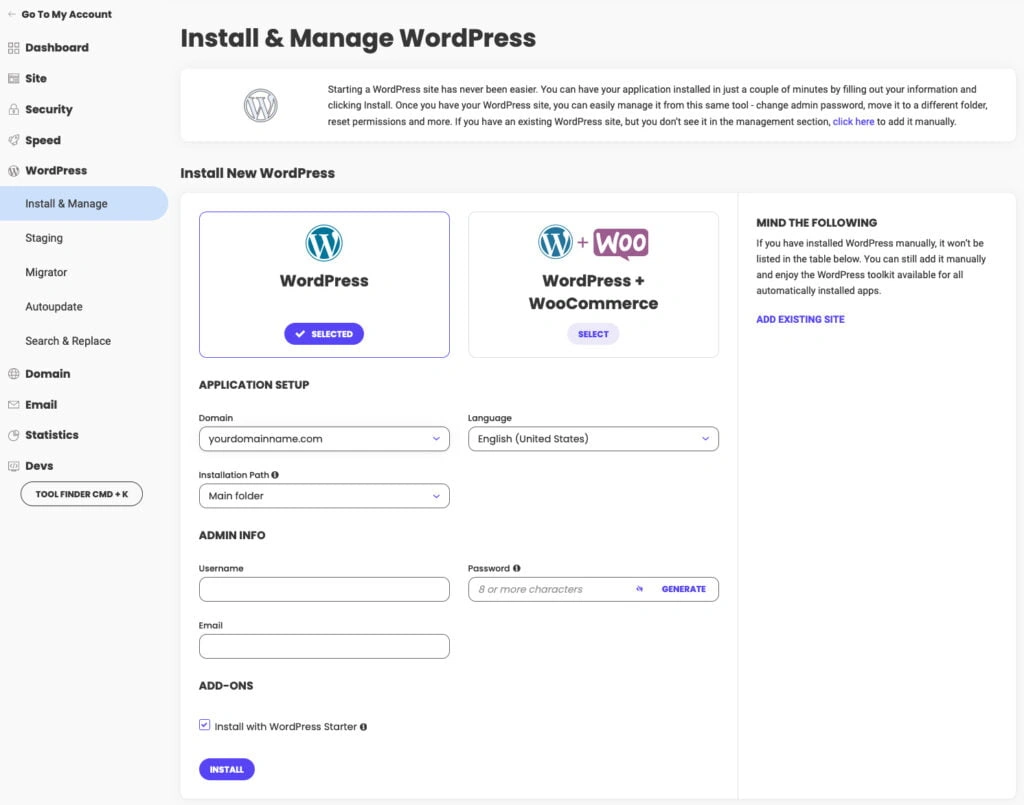Expand the Language dropdown
The height and width of the screenshot is (805, 1024).
[593, 439]
